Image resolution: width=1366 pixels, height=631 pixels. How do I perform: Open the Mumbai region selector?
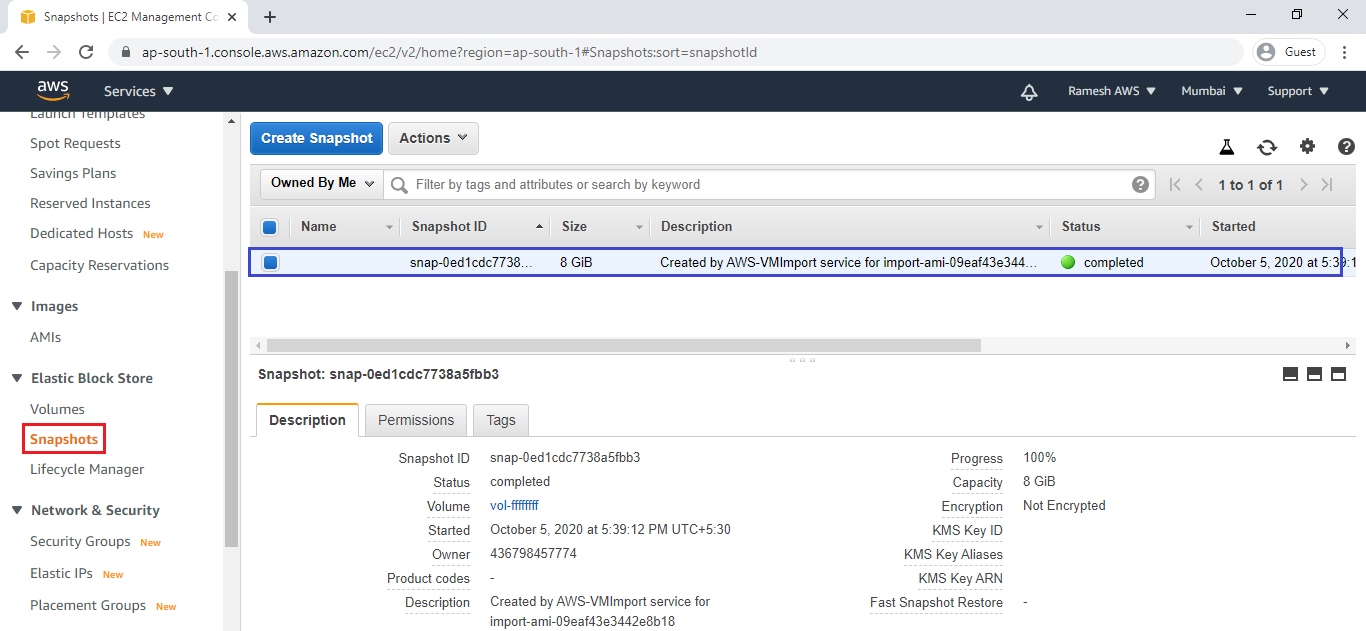(x=1212, y=91)
